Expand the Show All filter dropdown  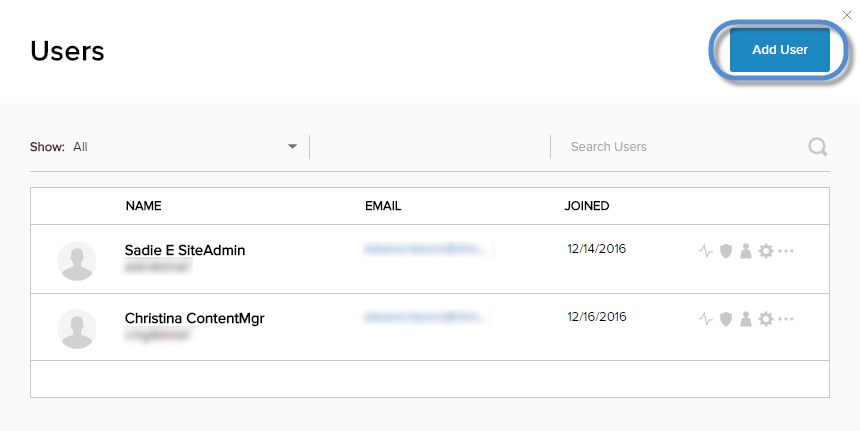tap(292, 147)
